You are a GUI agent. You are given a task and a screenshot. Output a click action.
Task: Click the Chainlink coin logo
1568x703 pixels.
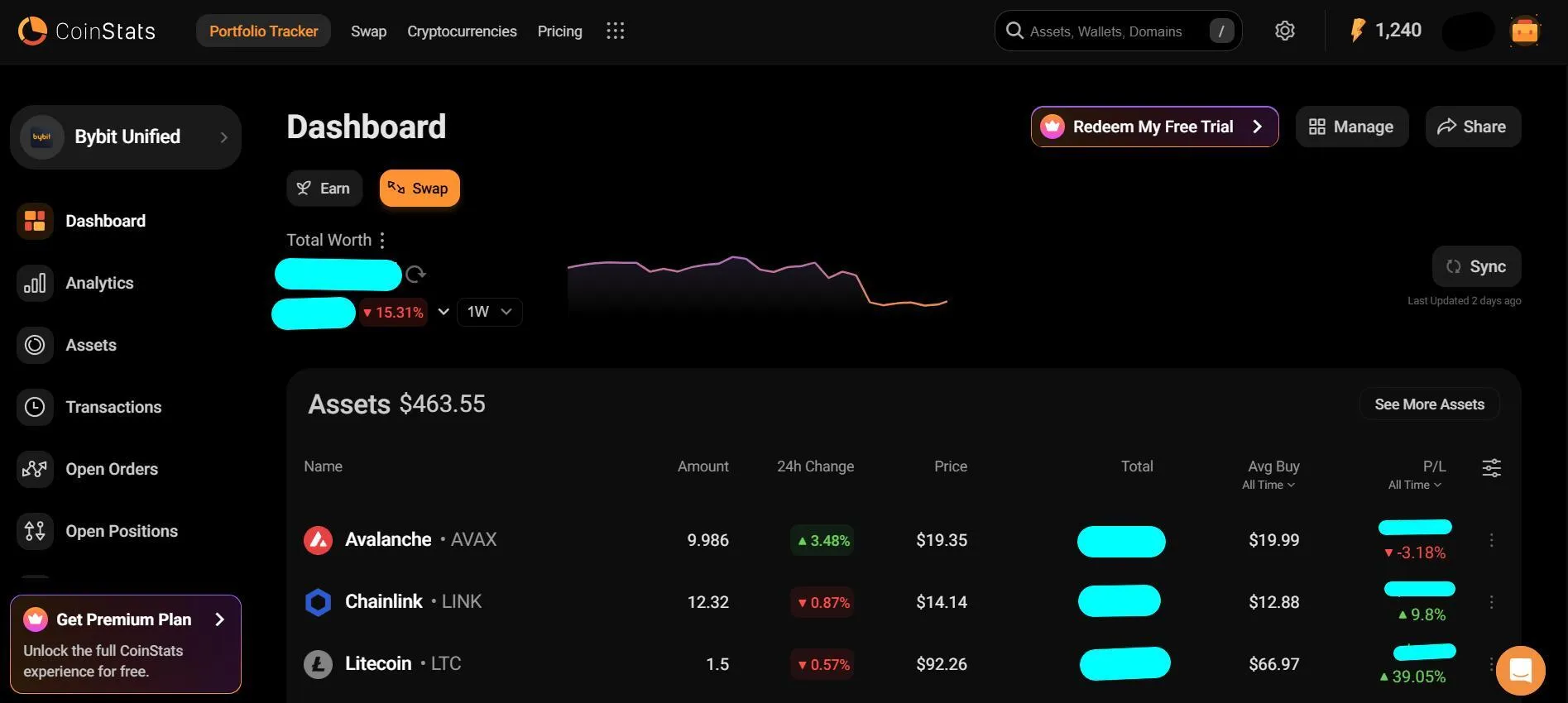point(318,602)
